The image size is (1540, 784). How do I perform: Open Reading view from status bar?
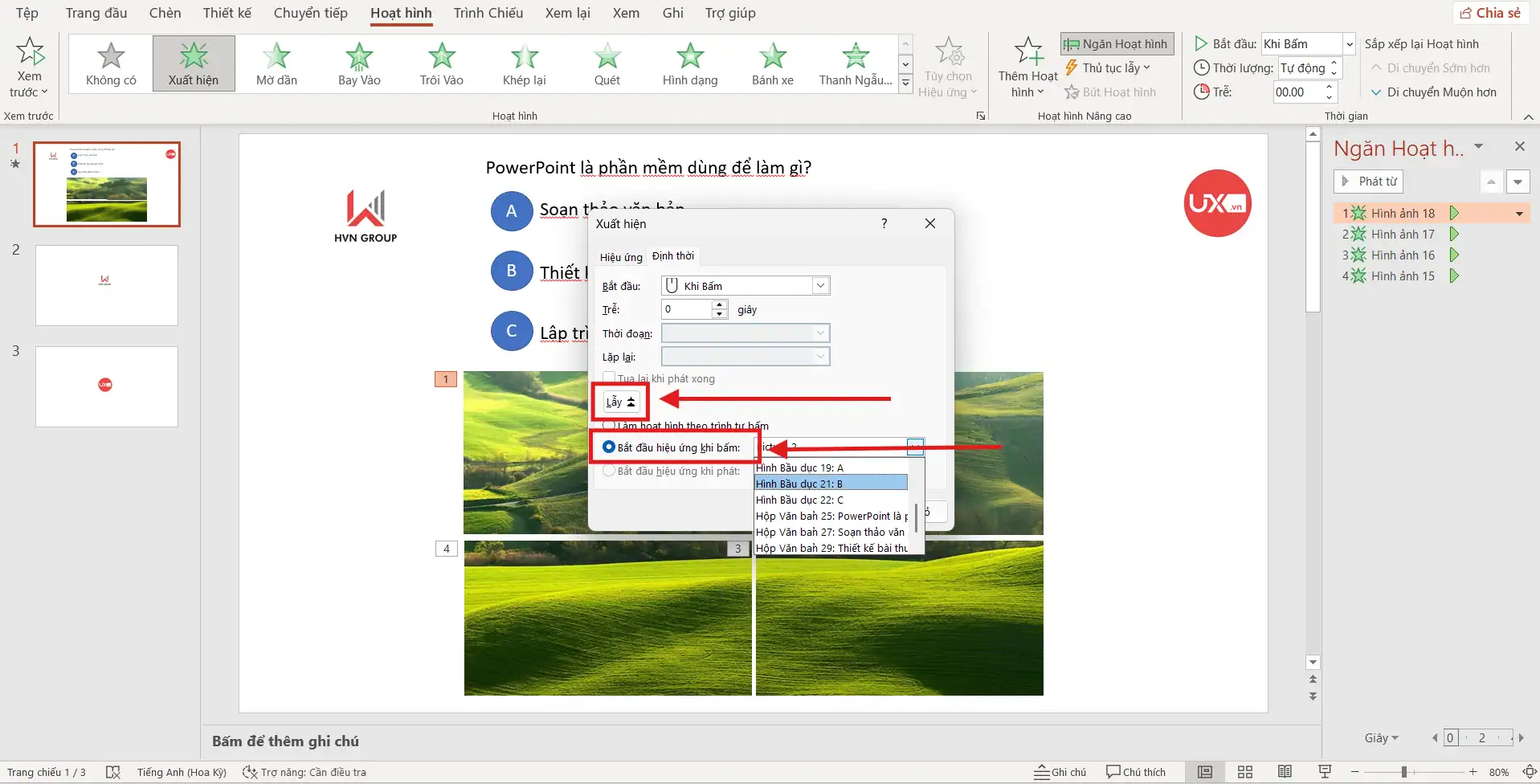click(1285, 772)
